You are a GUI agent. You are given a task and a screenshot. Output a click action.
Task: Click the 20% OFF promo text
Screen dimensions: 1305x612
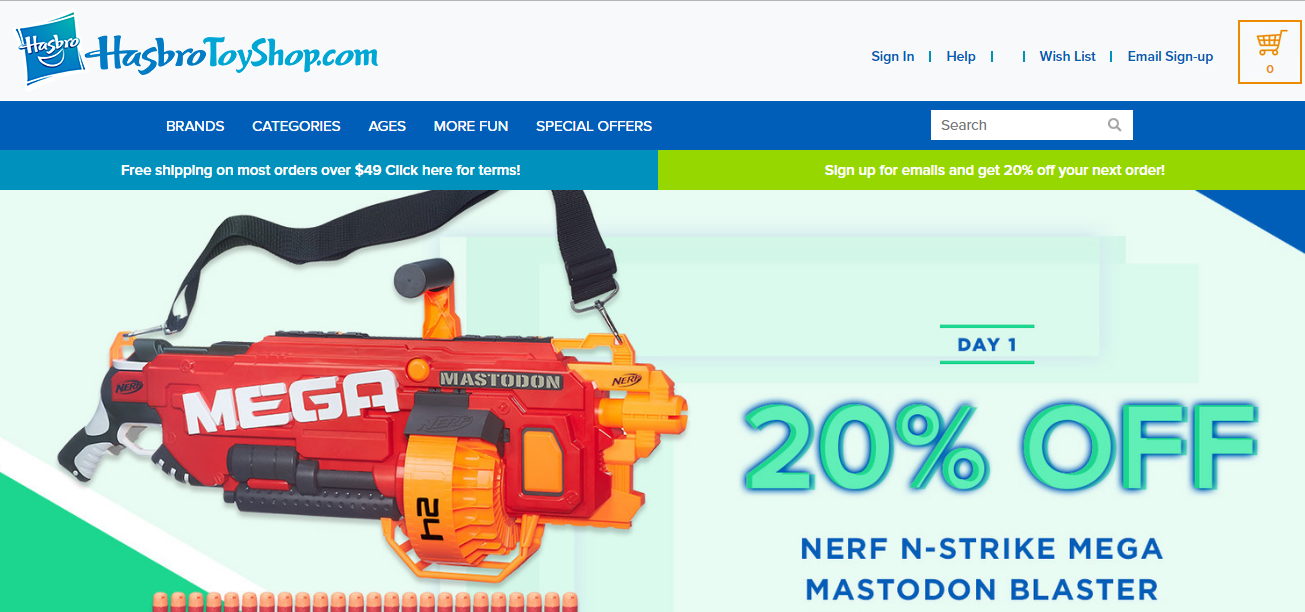click(x=998, y=445)
